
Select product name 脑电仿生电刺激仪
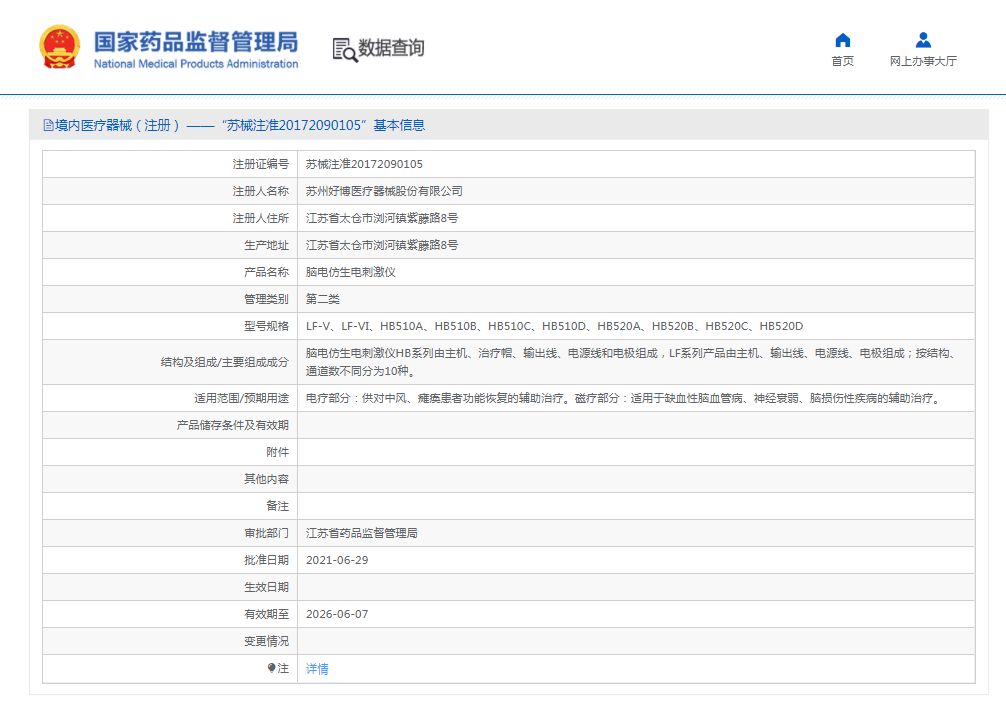(351, 272)
